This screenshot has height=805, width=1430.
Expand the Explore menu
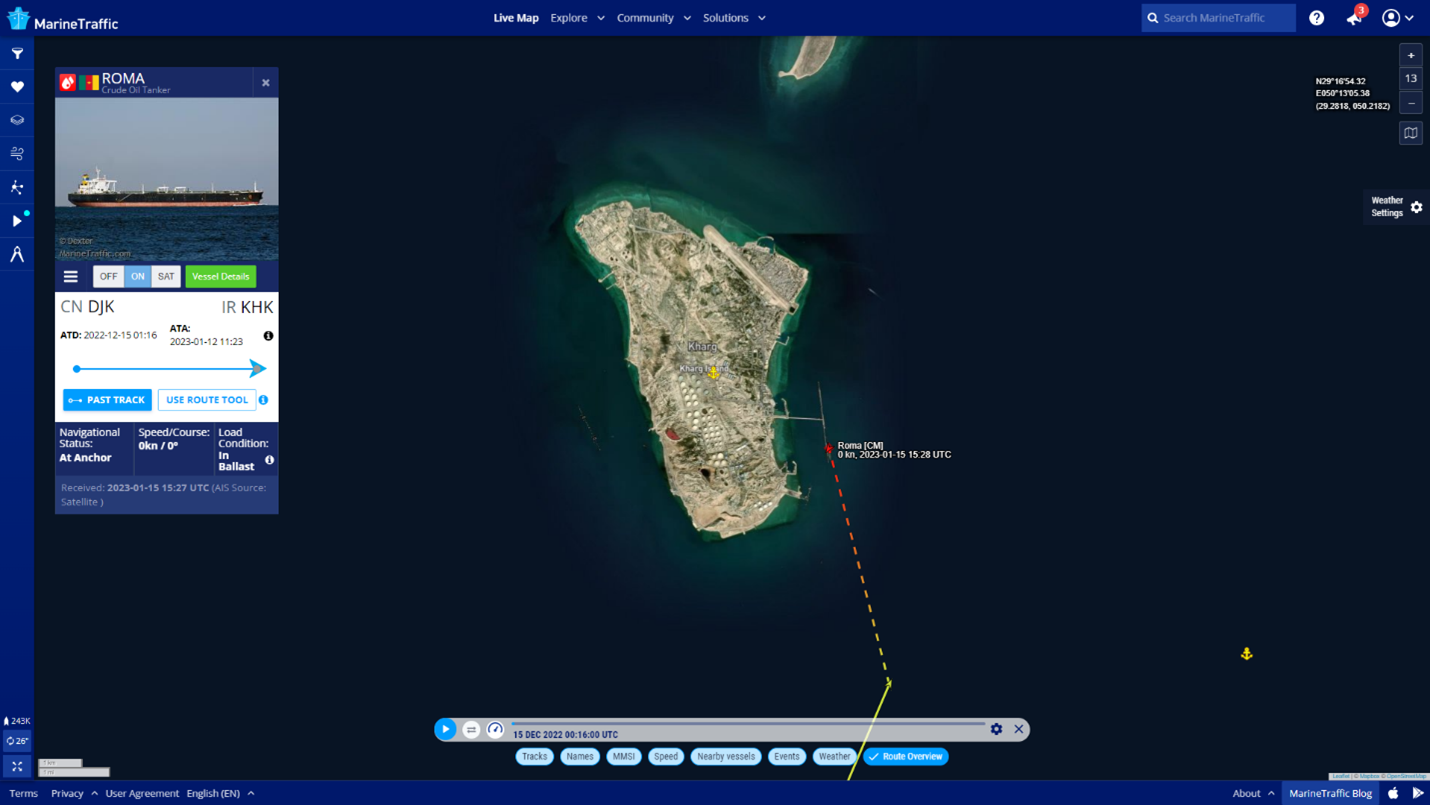pyautogui.click(x=578, y=18)
